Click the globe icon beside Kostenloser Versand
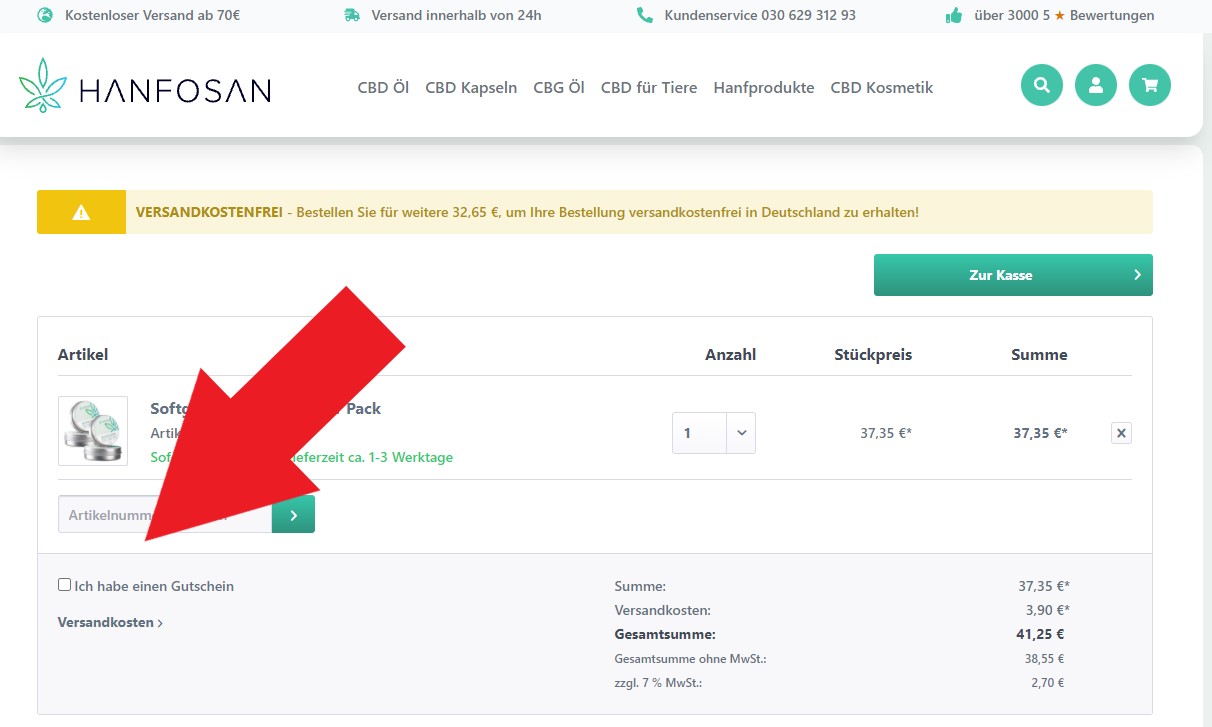 point(45,15)
